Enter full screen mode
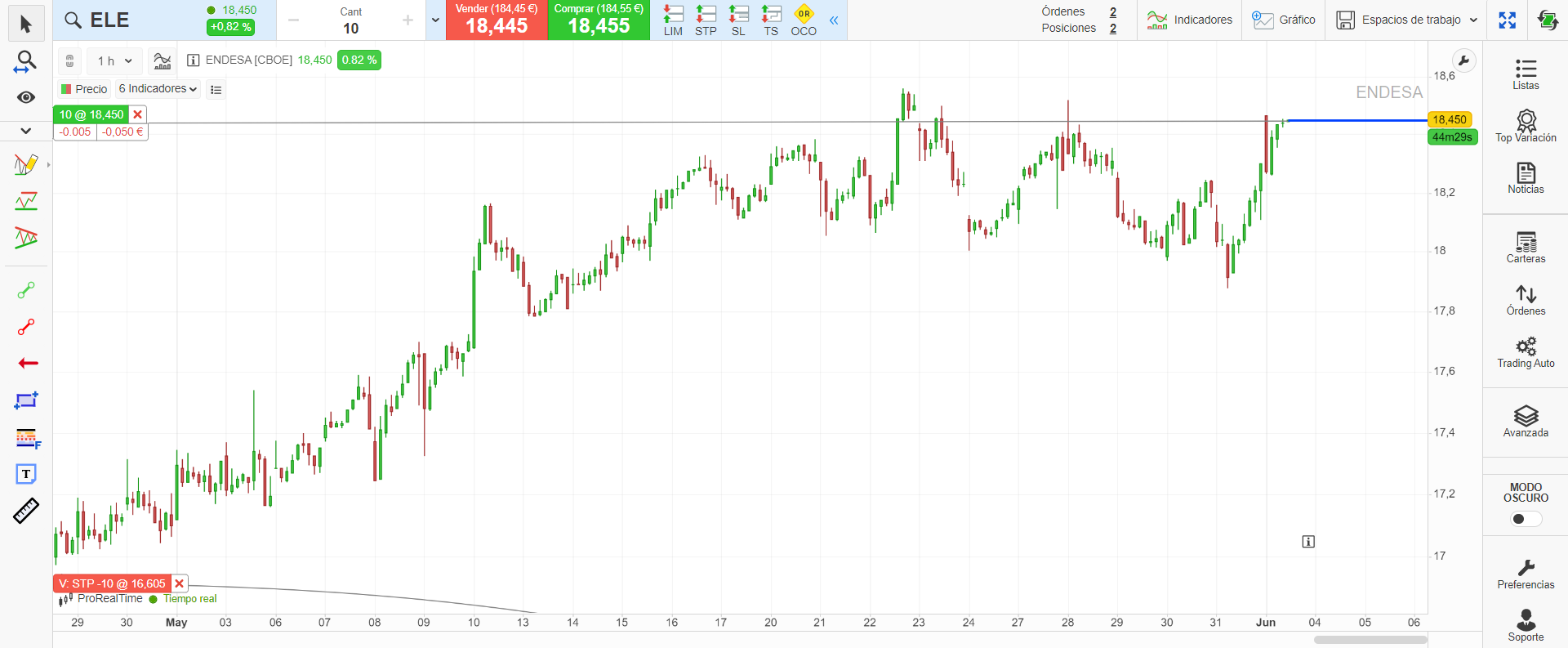Viewport: 1568px width, 648px height. pyautogui.click(x=1508, y=20)
